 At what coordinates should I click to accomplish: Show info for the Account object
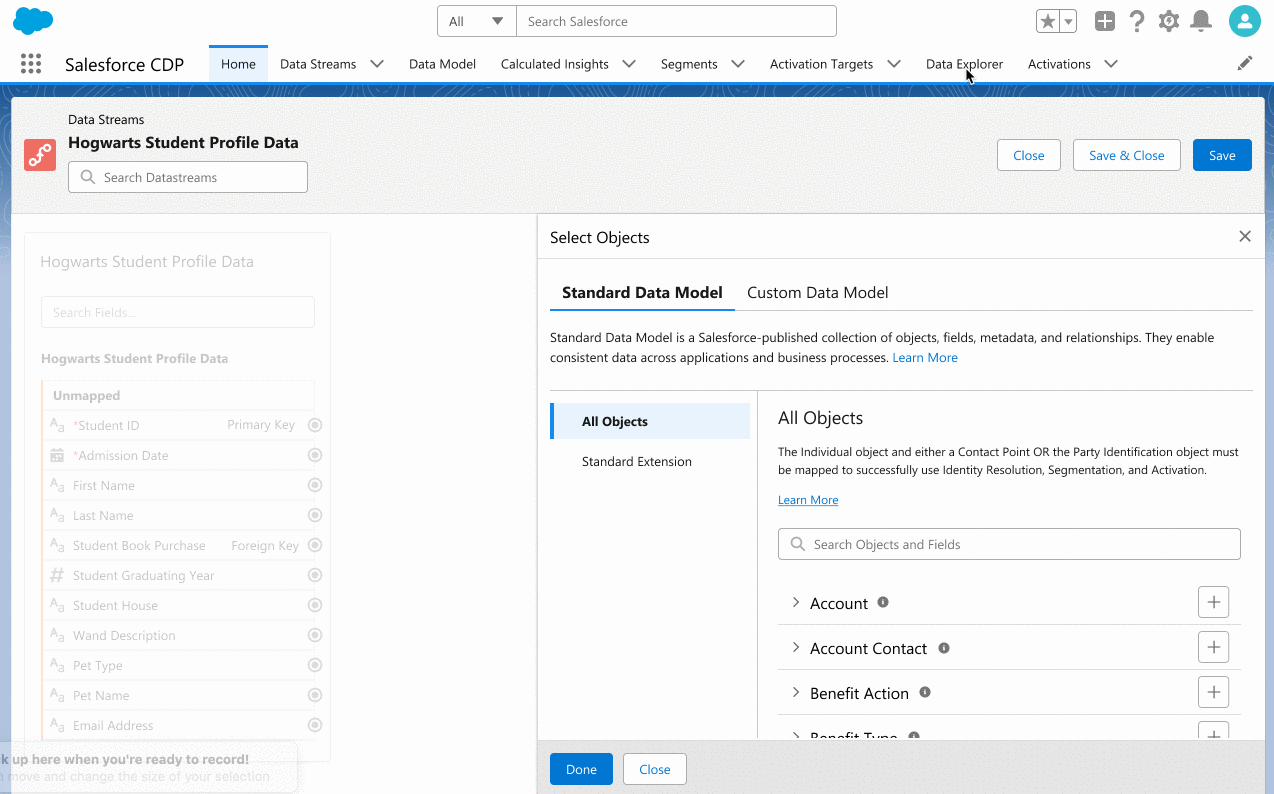coord(883,602)
